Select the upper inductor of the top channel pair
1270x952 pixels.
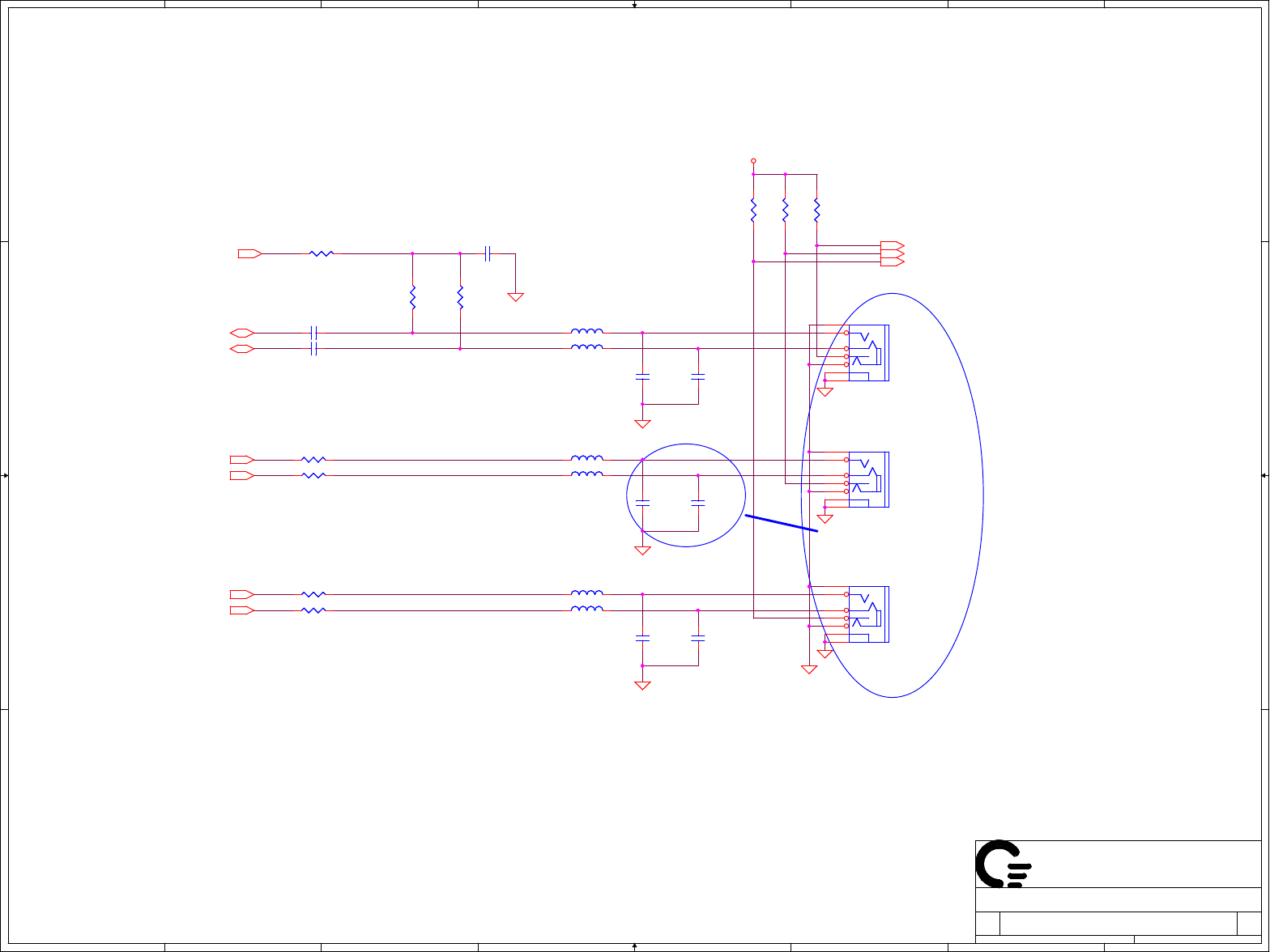coord(586,331)
